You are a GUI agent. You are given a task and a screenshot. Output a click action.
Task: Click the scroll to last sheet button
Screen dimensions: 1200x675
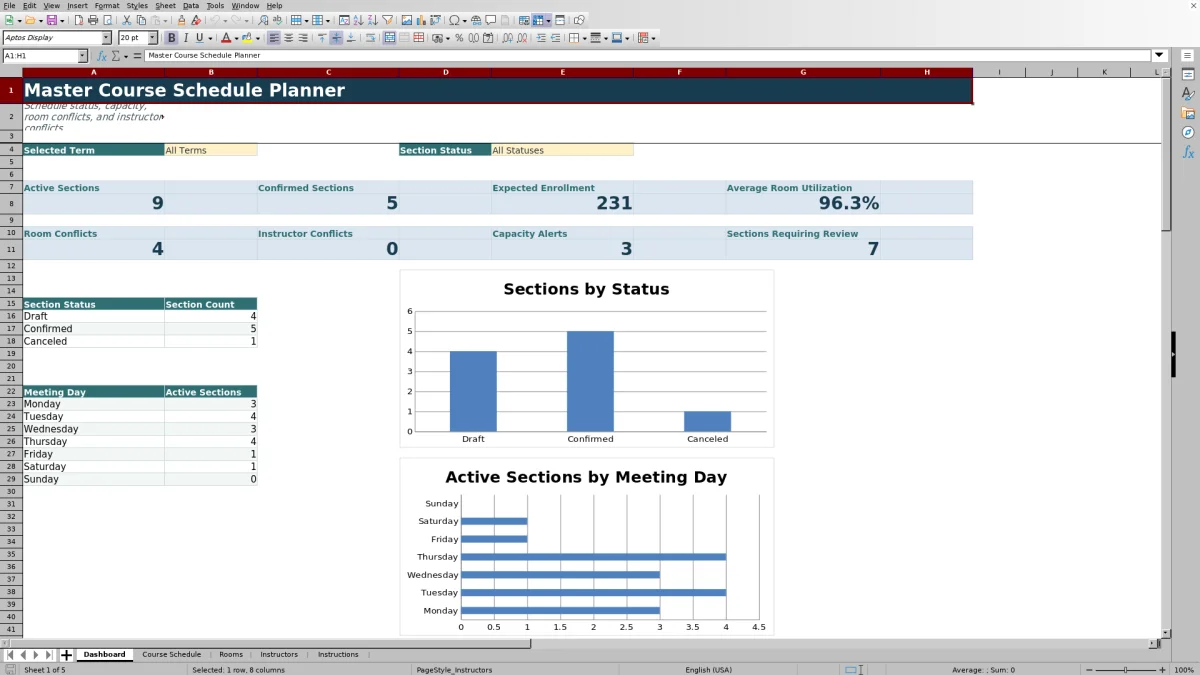50,655
